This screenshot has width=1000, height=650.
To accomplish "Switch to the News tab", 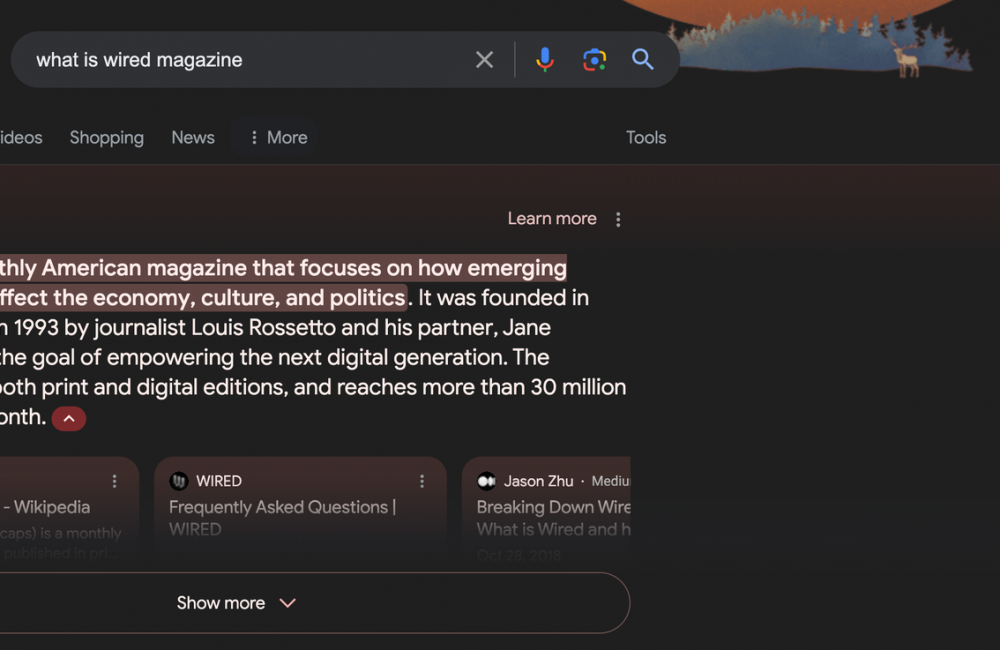I will click(x=193, y=138).
